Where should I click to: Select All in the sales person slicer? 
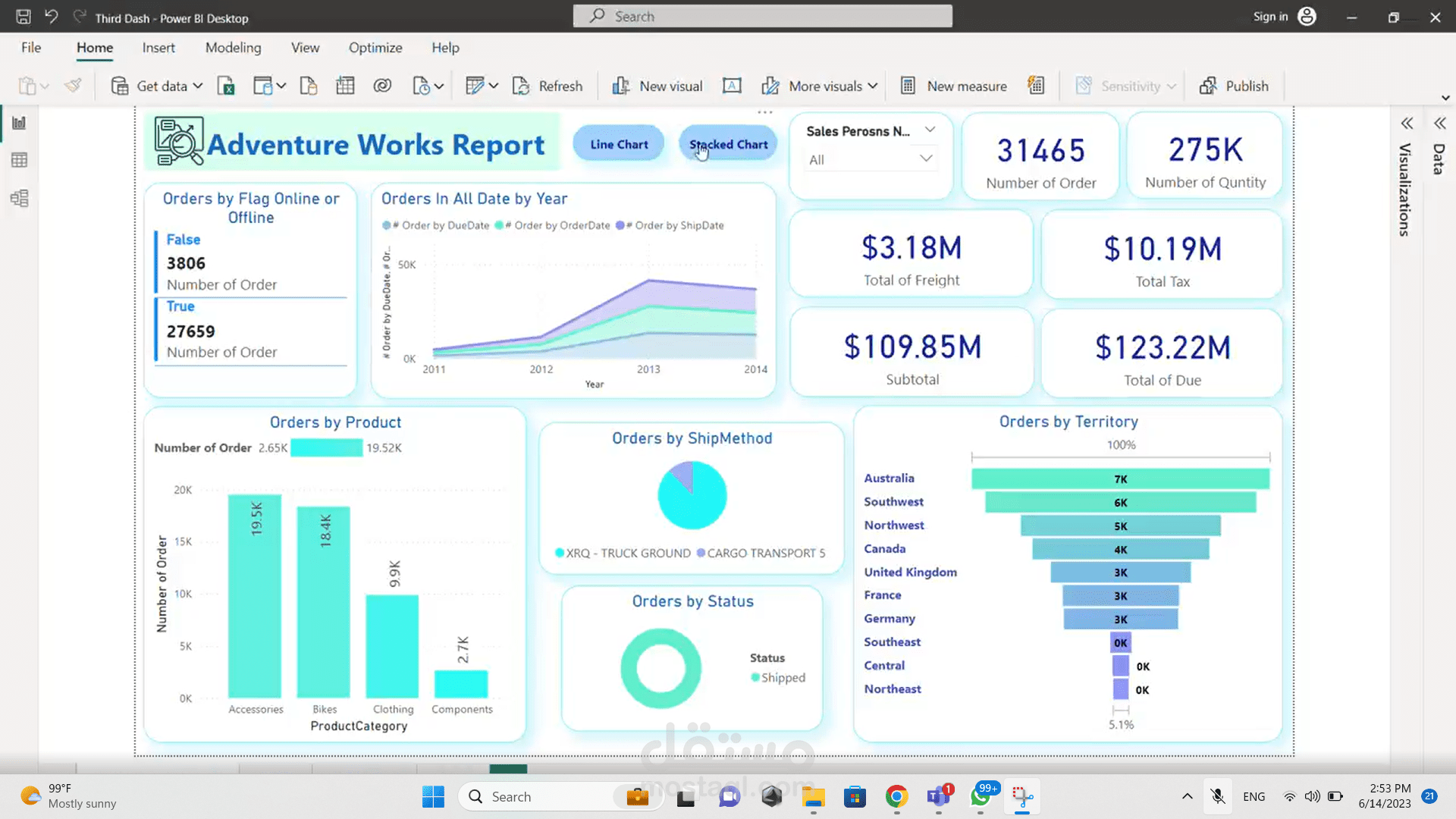(x=870, y=158)
